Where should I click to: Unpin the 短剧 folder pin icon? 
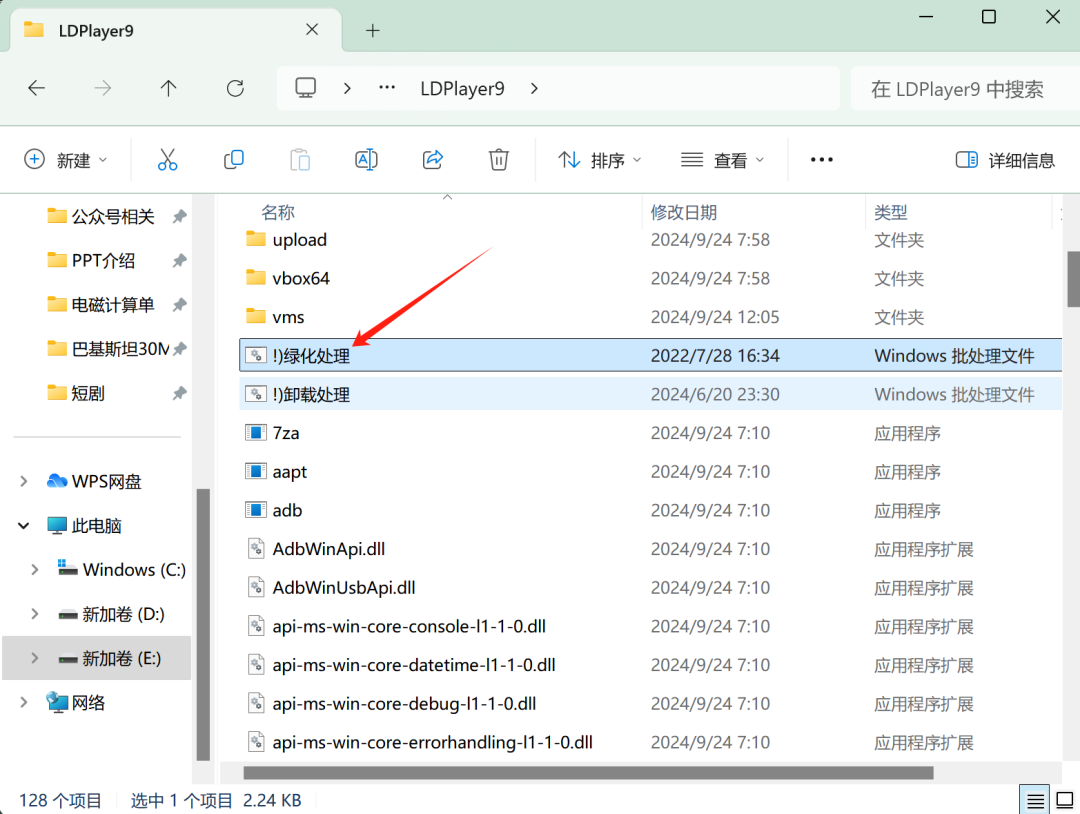point(179,393)
